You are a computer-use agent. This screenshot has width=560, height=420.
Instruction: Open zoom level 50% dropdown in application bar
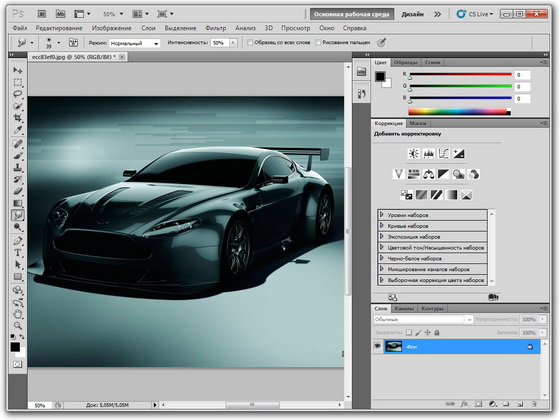[x=121, y=14]
